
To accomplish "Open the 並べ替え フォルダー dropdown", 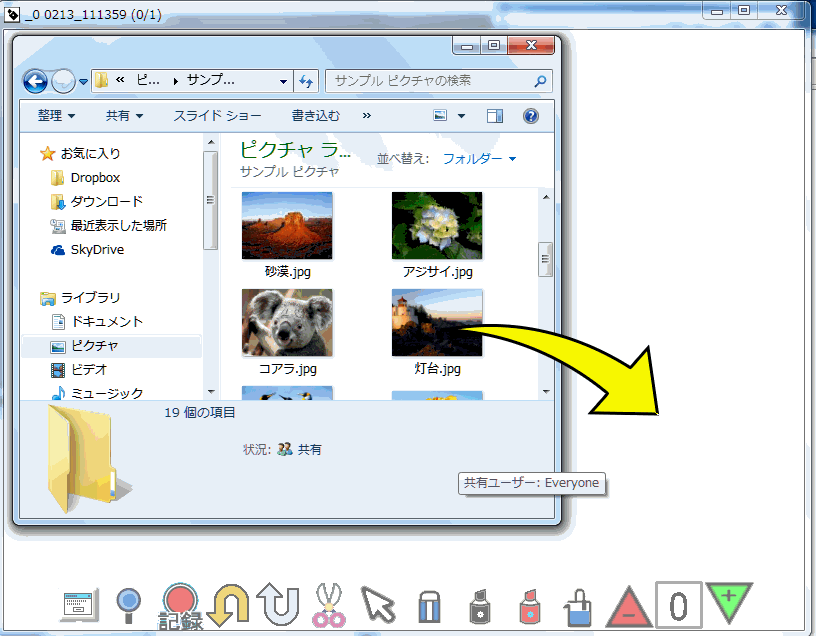I will tap(479, 158).
